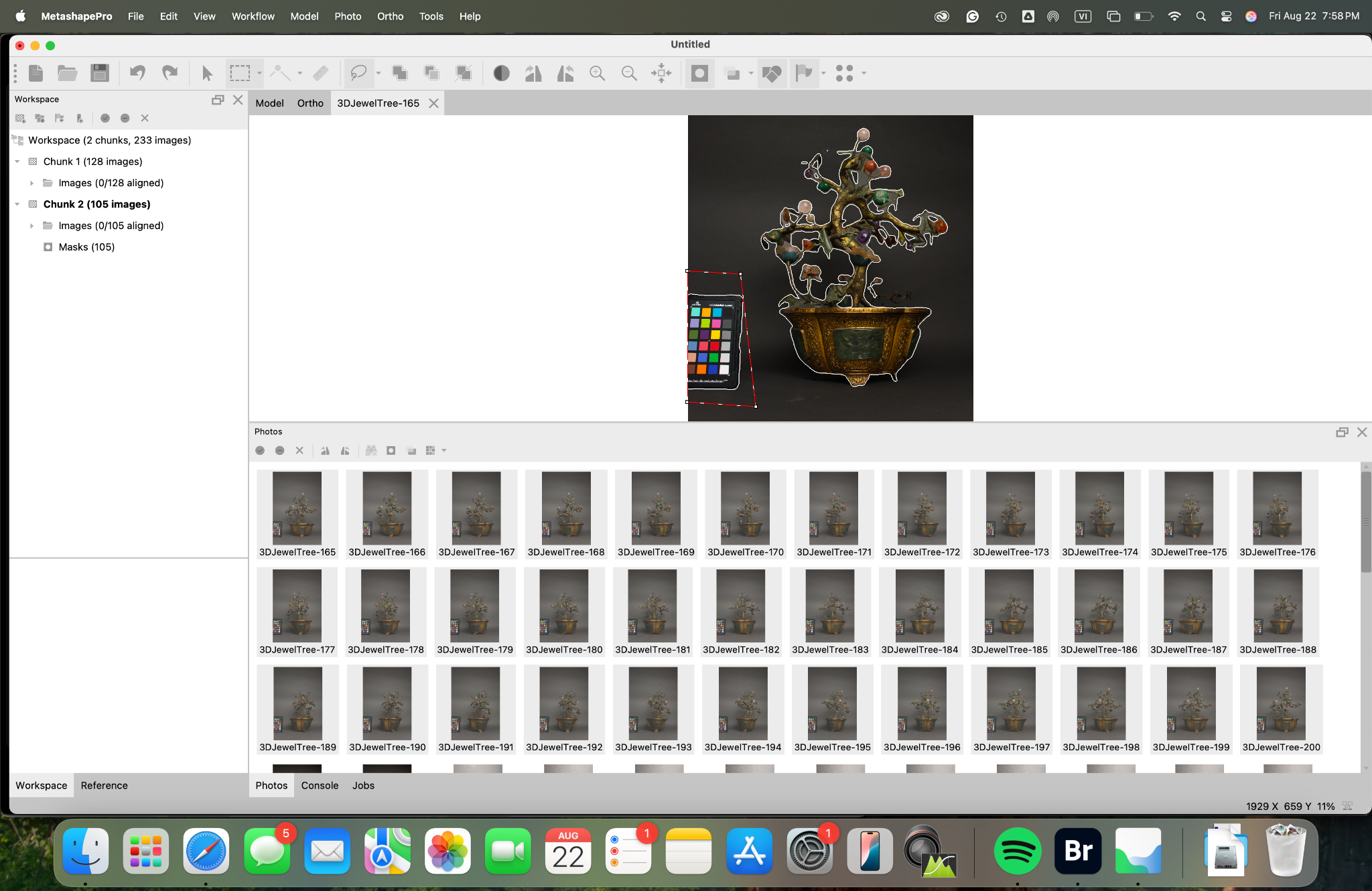
Task: Click the Add Selection mask icon
Action: 399,73
